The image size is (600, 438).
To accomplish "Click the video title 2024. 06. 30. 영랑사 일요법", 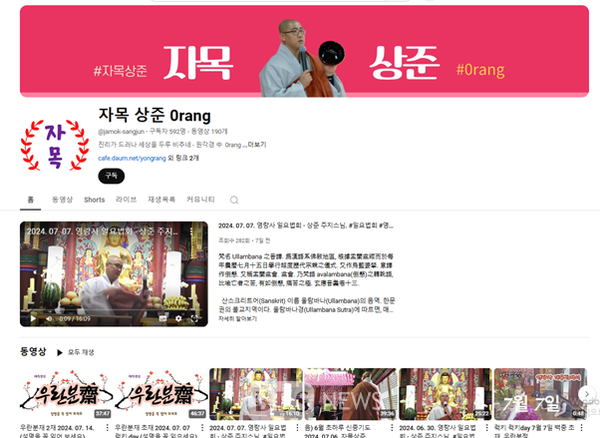I will coord(438,431).
